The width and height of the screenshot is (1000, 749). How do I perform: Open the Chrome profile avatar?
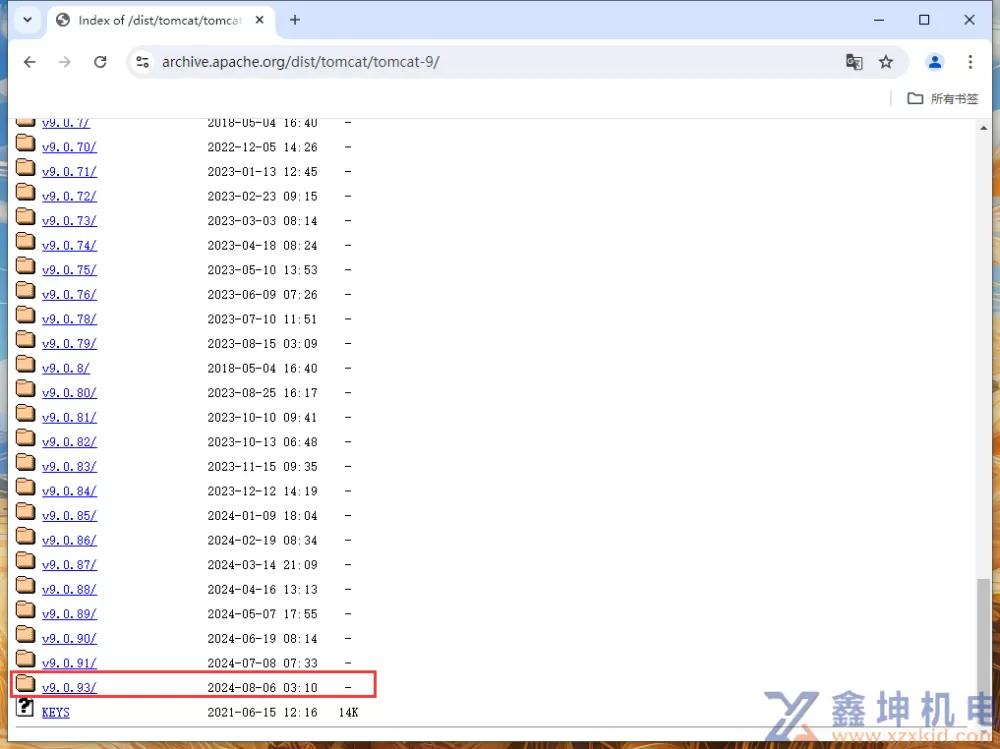click(935, 62)
